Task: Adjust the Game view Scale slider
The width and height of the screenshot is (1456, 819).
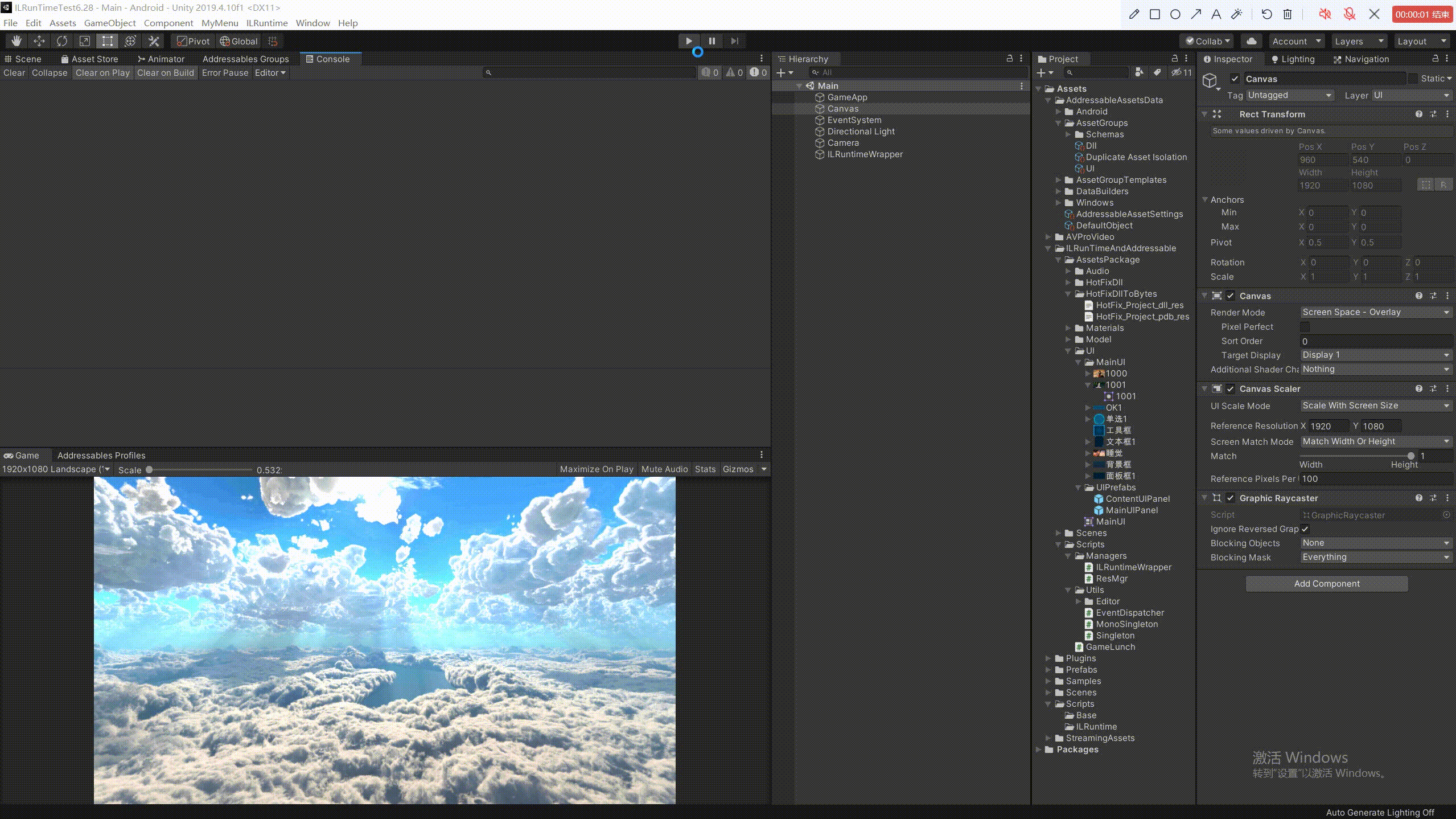Action: (150, 470)
